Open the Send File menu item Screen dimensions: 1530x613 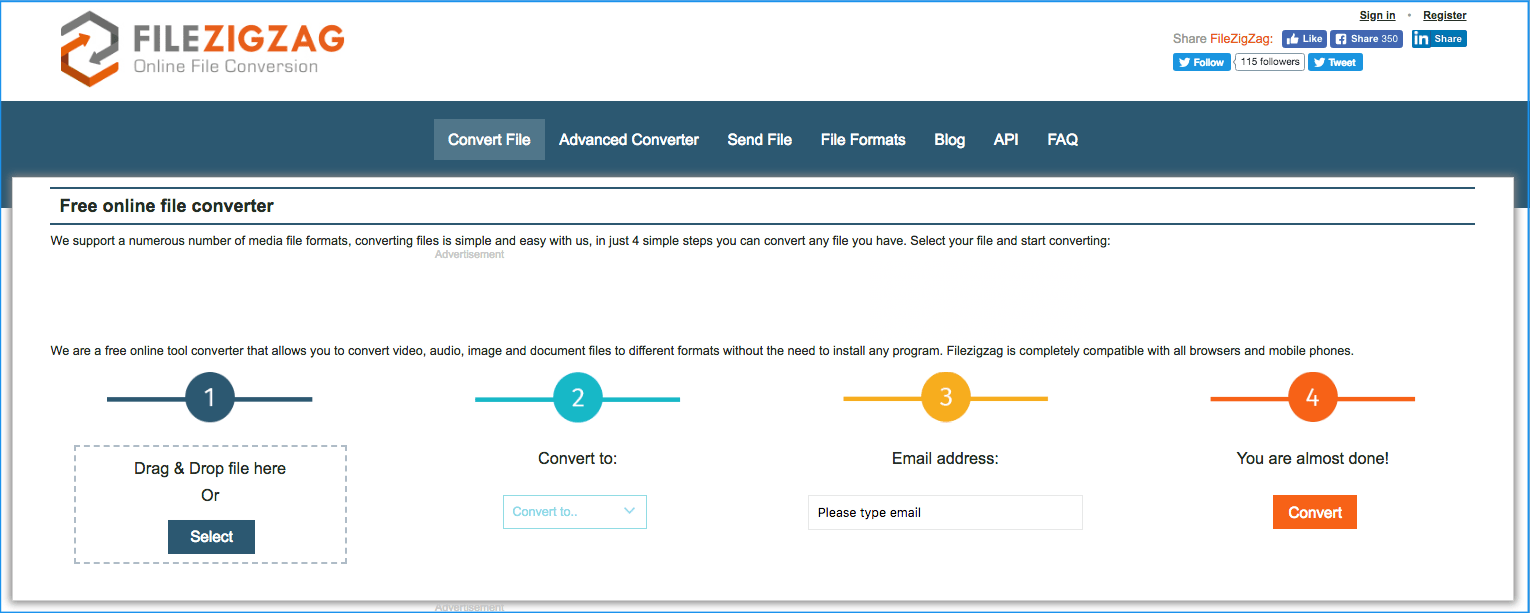760,140
